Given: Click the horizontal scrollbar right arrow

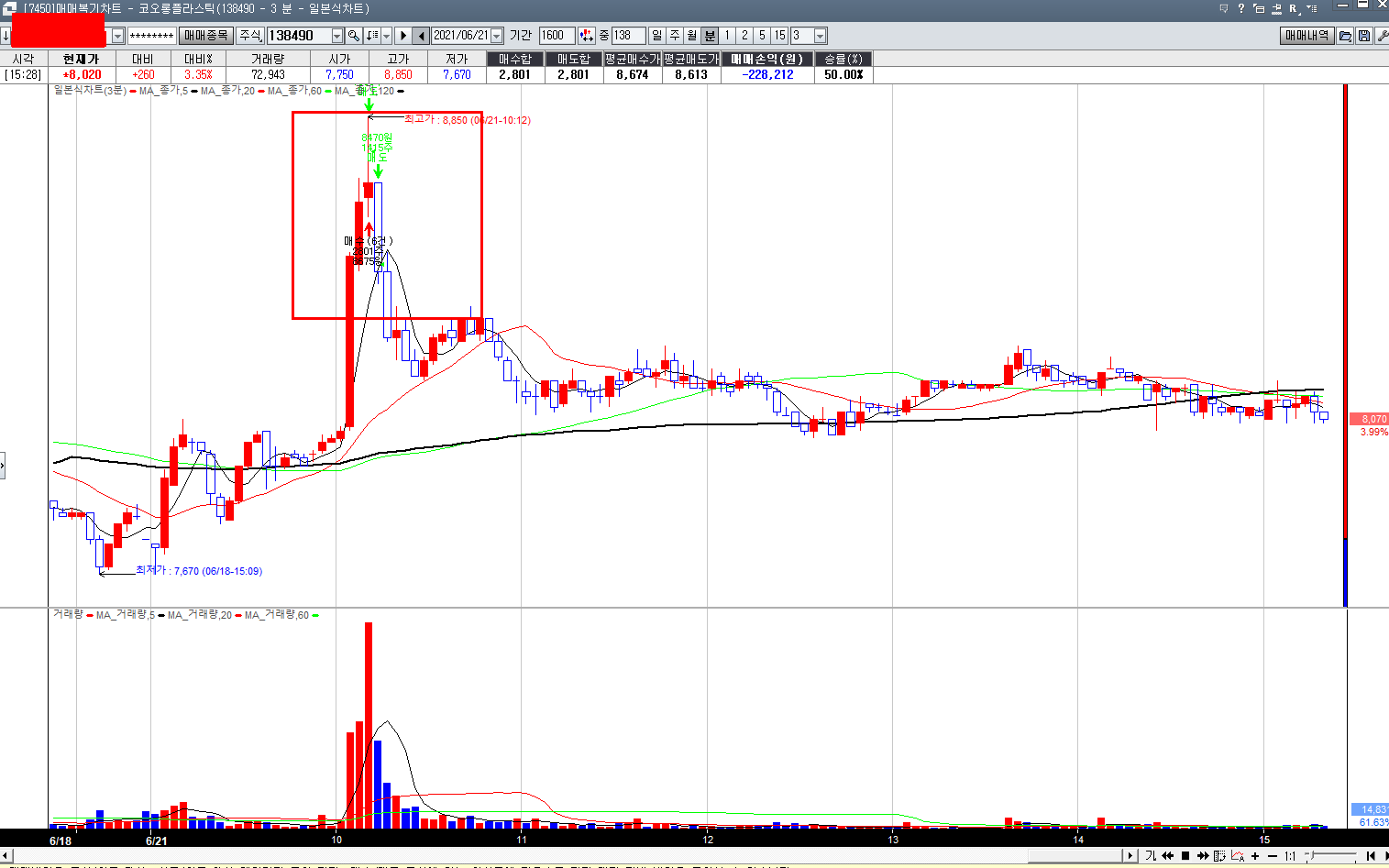Looking at the screenshot, I should [x=1130, y=856].
